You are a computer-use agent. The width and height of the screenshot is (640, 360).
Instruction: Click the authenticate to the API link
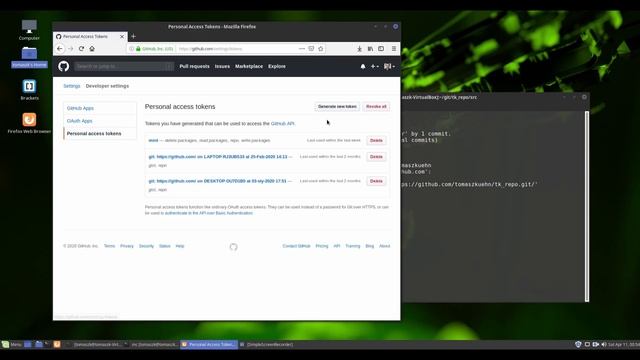pos(209,213)
